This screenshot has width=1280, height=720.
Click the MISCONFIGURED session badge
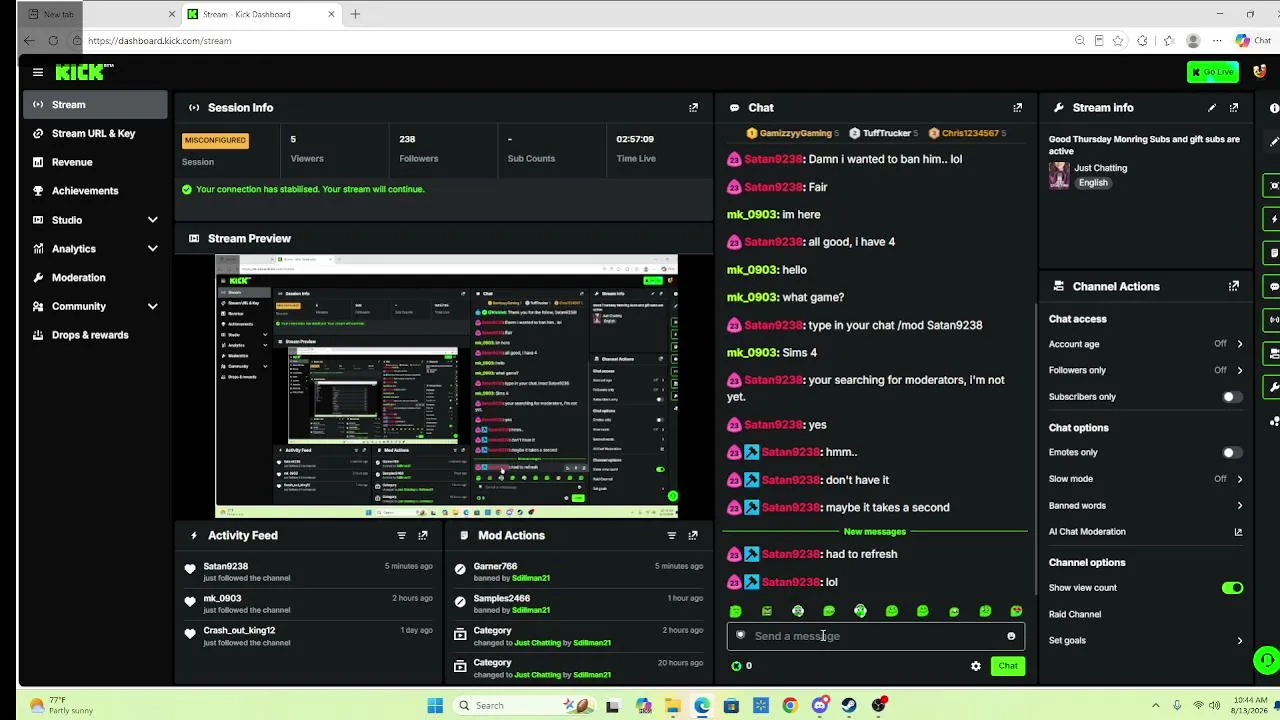(x=215, y=140)
